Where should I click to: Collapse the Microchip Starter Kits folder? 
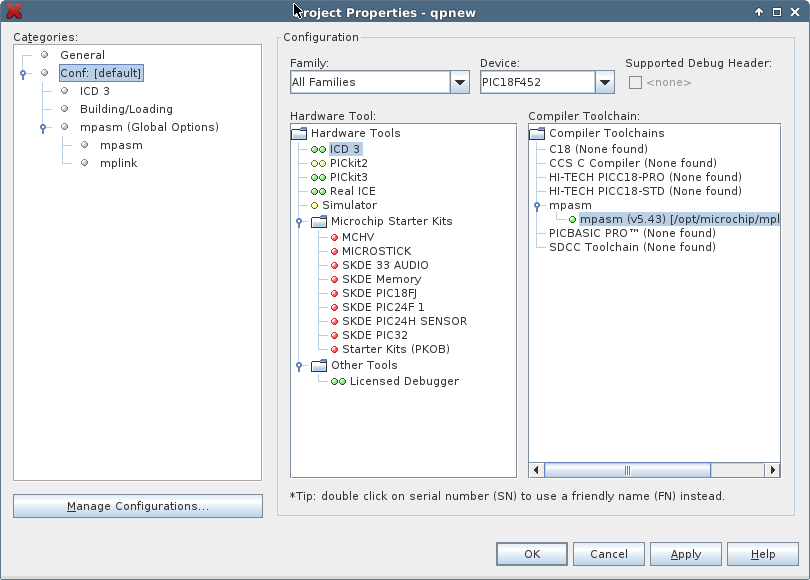coord(298,223)
